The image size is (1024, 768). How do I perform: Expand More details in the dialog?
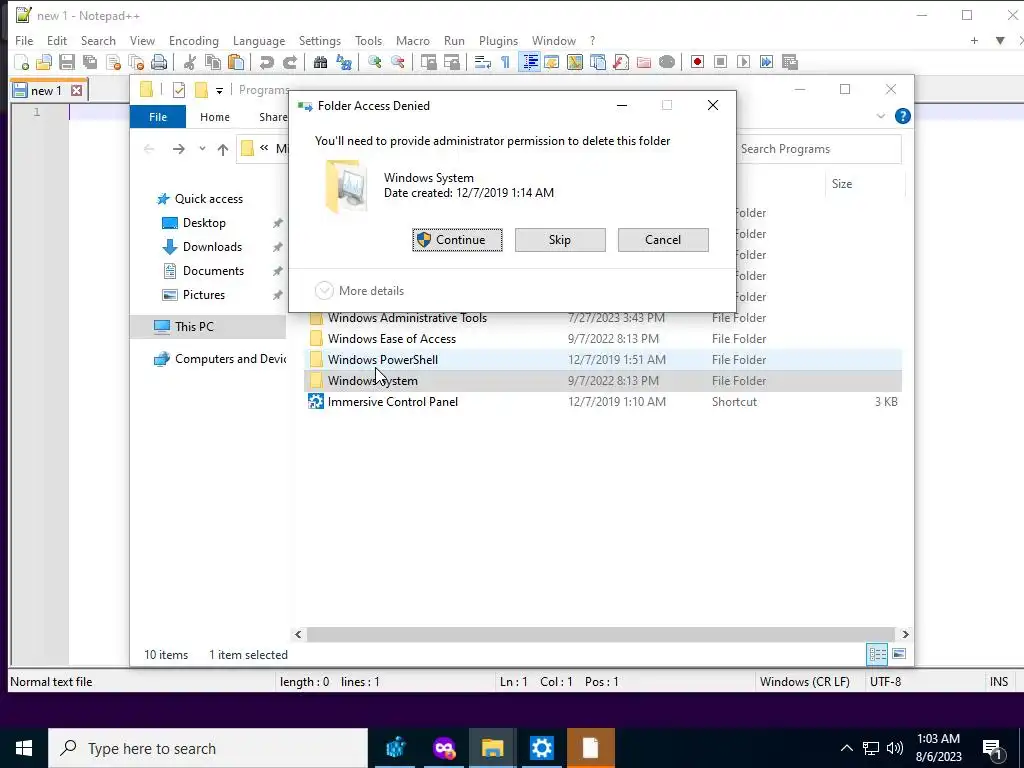[x=360, y=291]
